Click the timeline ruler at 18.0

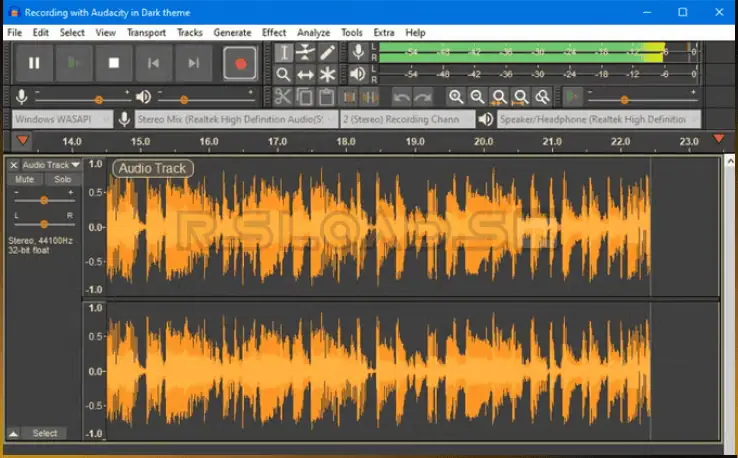[x=346, y=142]
